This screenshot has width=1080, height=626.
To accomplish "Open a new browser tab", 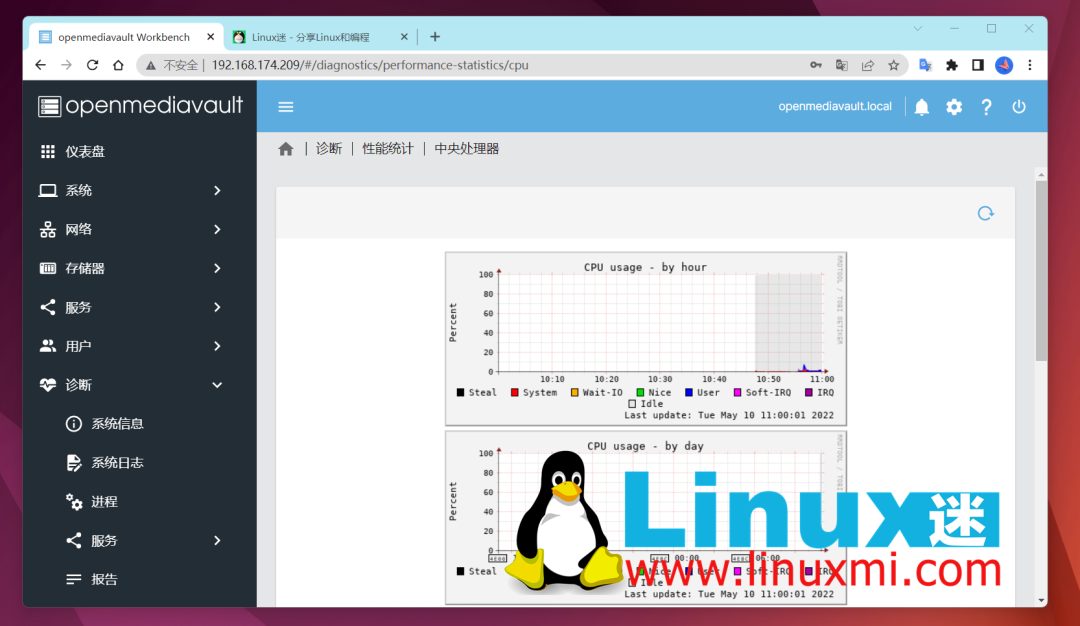I will (435, 36).
